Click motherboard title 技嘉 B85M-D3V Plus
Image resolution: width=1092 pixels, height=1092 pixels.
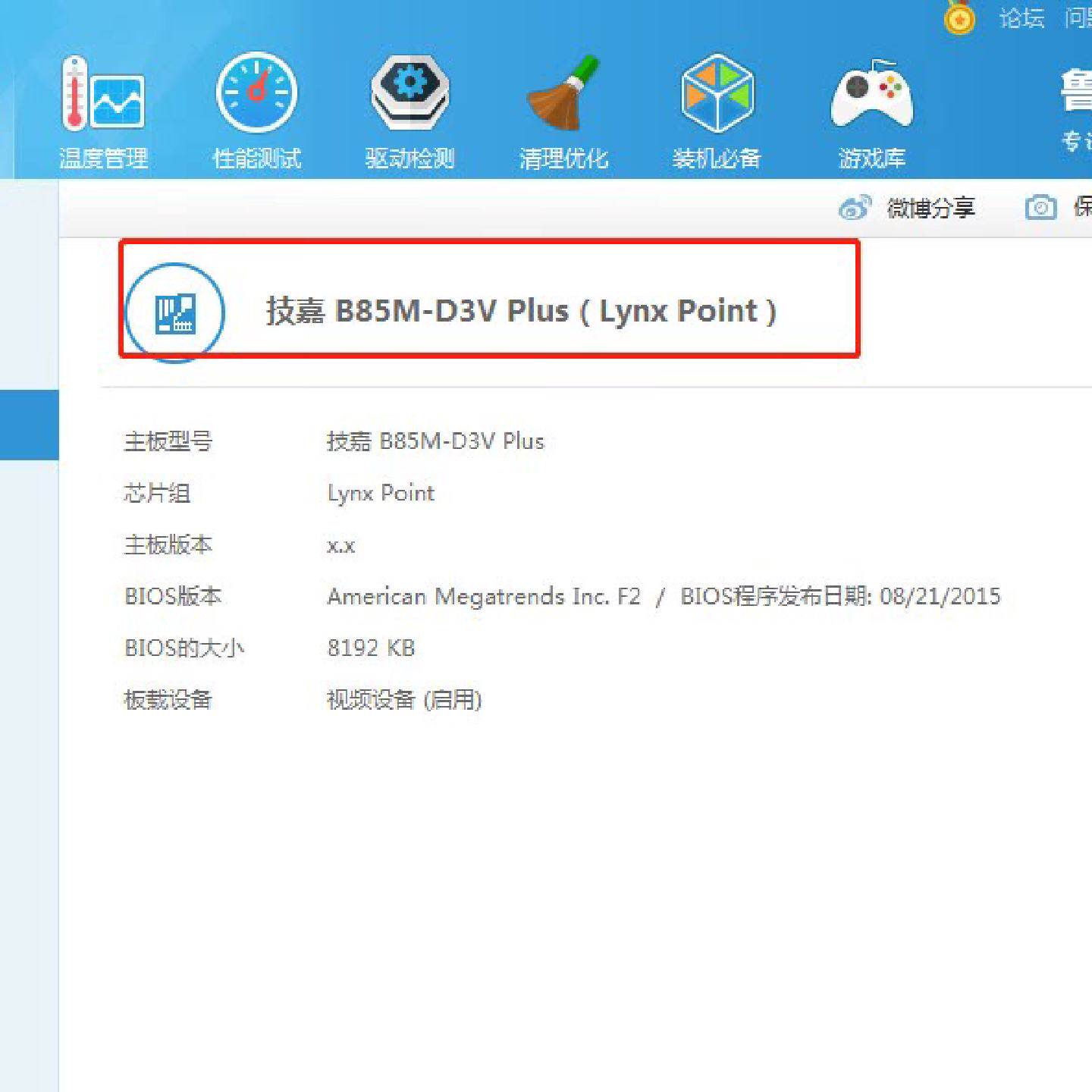(x=519, y=311)
